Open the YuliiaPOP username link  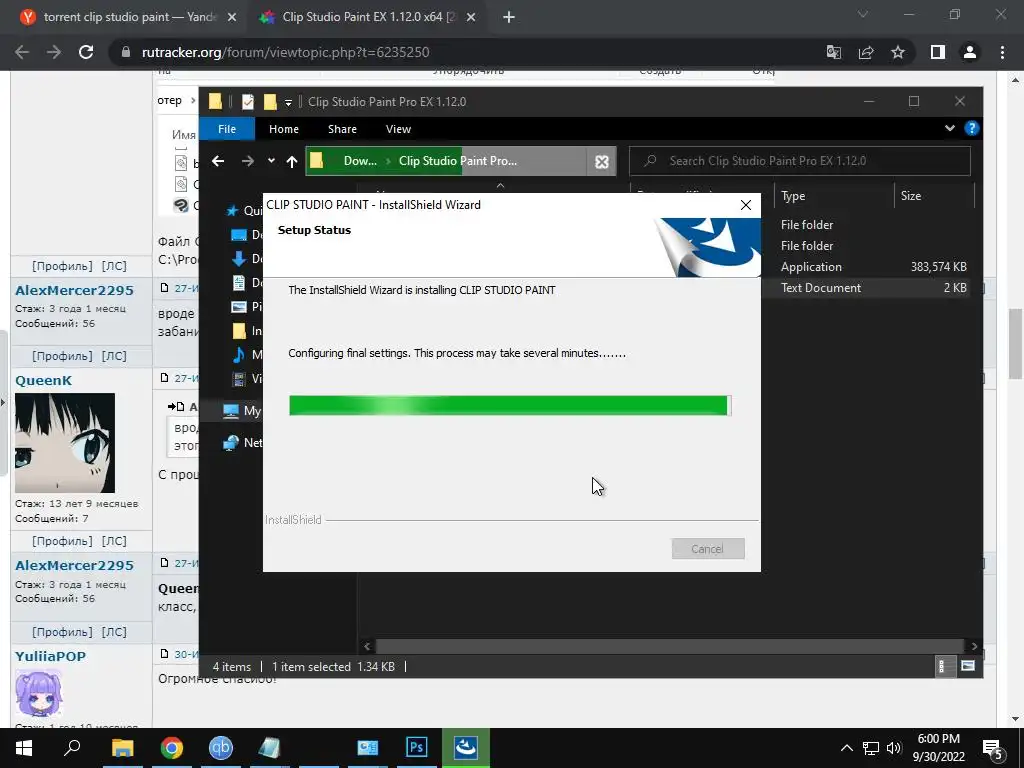[50, 656]
